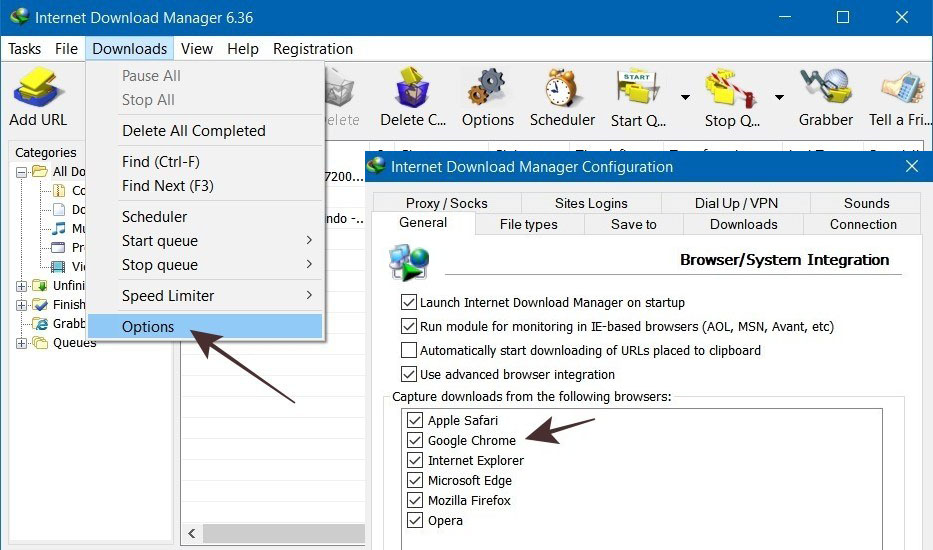Open Options via the gears toolbar icon
Viewport: 933px width, 550px height.
pos(487,88)
